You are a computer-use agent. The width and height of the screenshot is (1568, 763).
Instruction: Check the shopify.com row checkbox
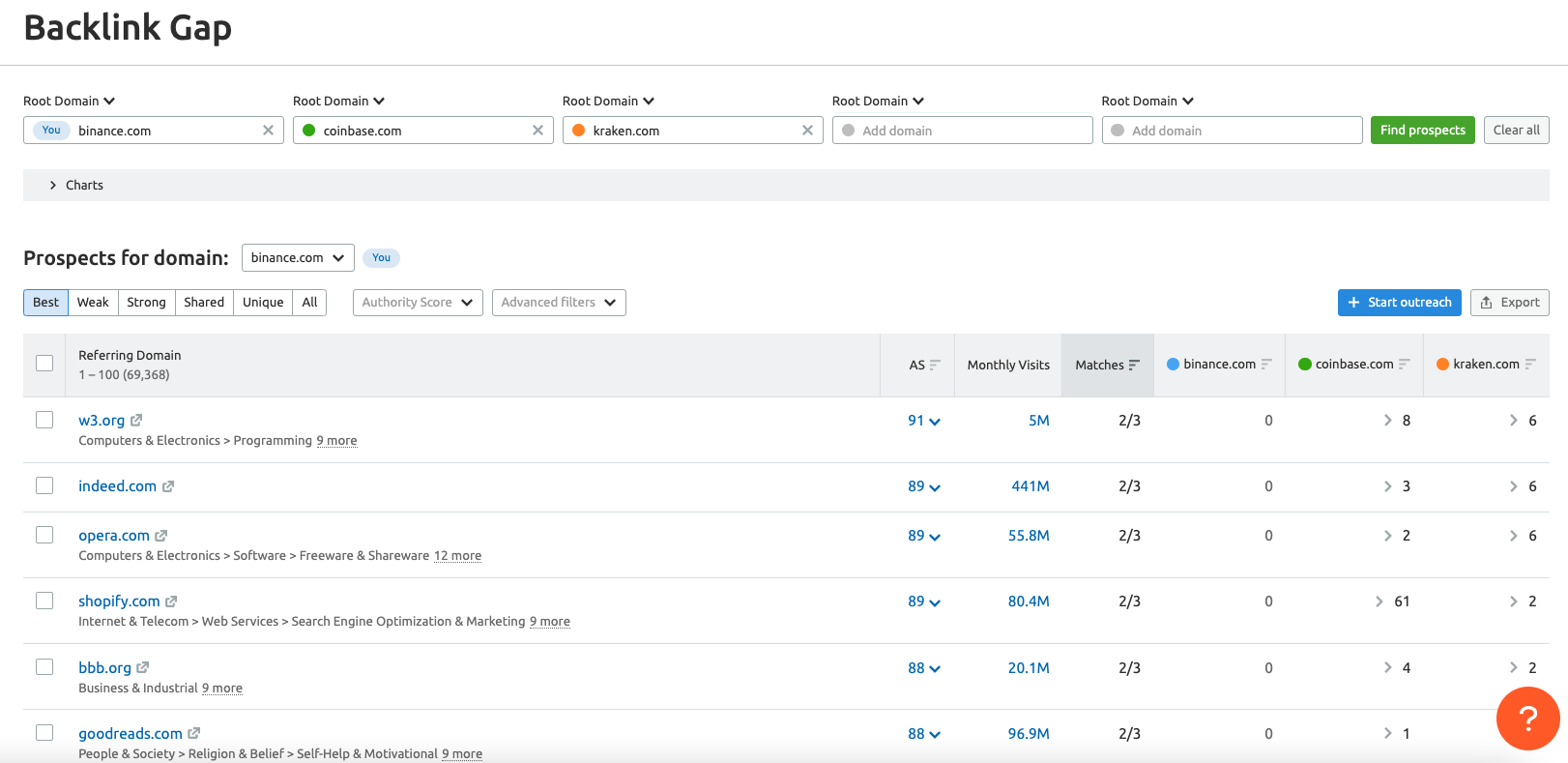pyautogui.click(x=44, y=601)
